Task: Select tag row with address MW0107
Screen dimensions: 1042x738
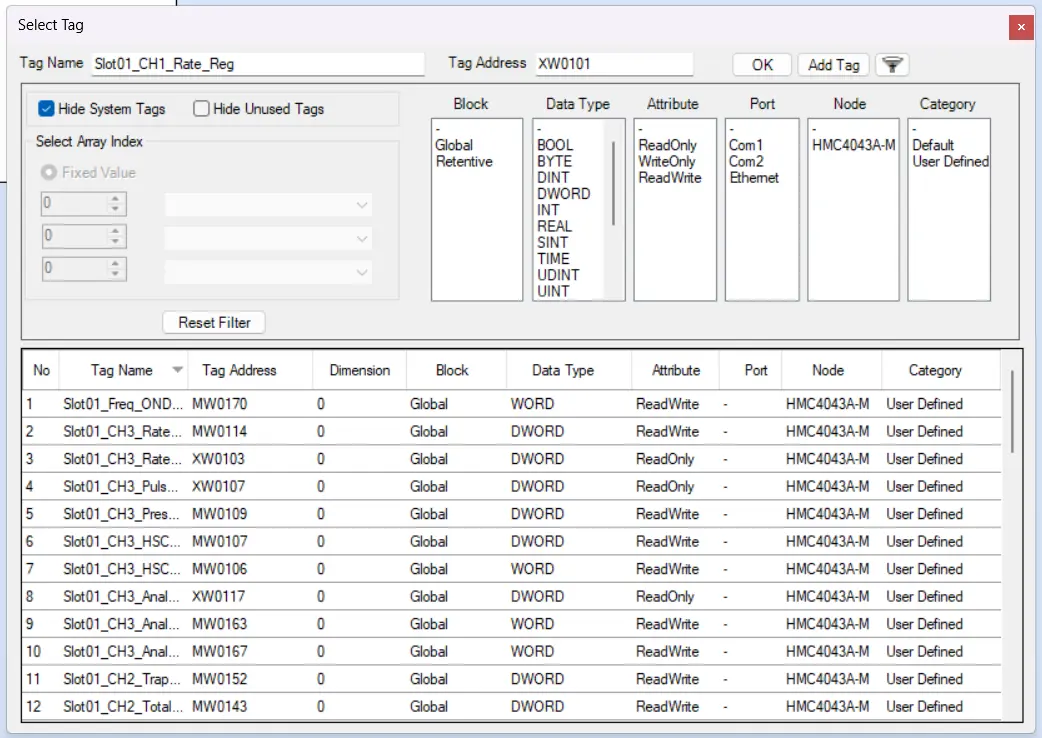Action: pos(512,541)
